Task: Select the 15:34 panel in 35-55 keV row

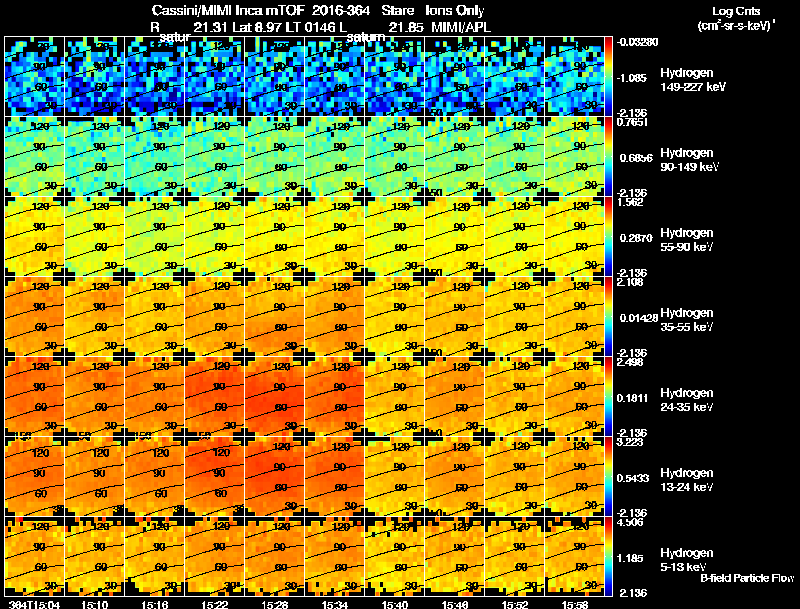Action: 335,317
